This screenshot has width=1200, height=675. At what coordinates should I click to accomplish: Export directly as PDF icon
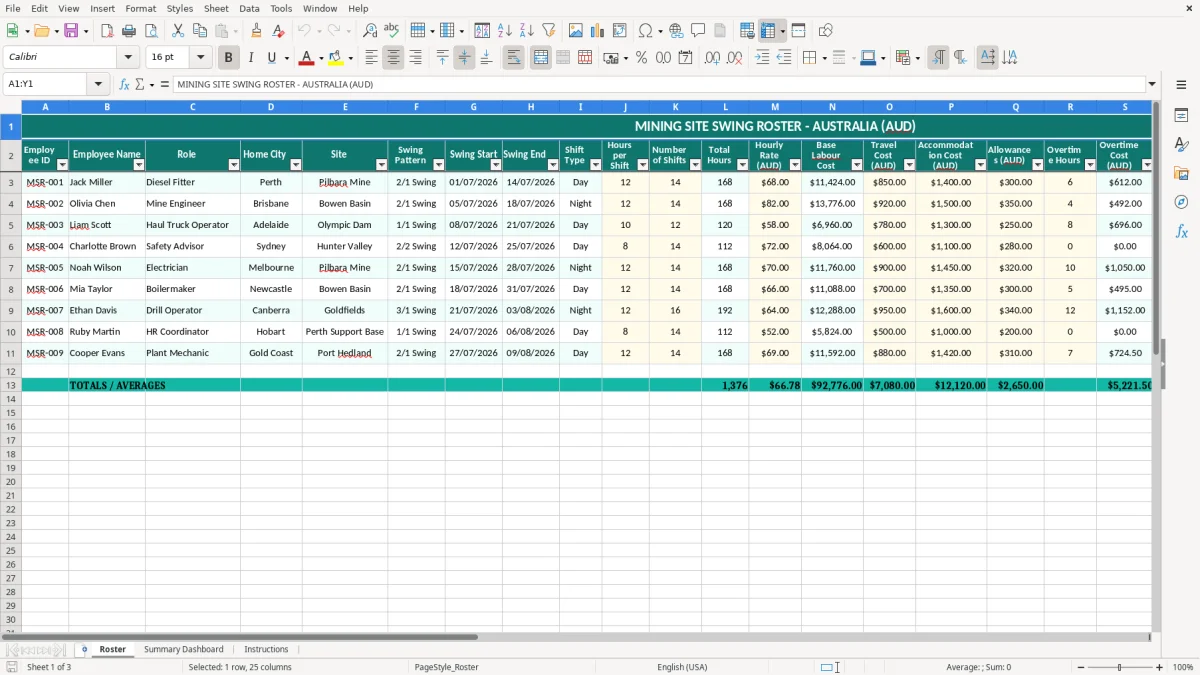point(107,31)
